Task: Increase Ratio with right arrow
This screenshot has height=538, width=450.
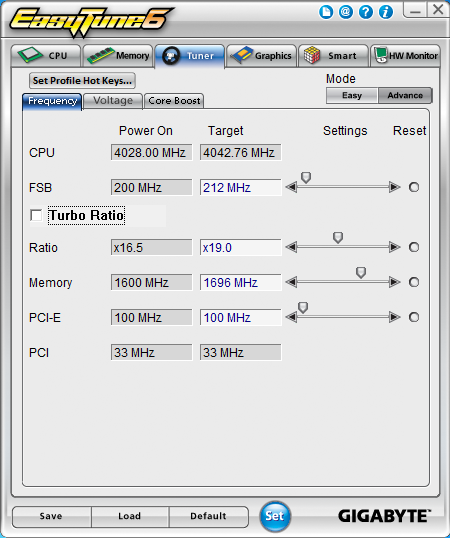Action: tap(395, 247)
